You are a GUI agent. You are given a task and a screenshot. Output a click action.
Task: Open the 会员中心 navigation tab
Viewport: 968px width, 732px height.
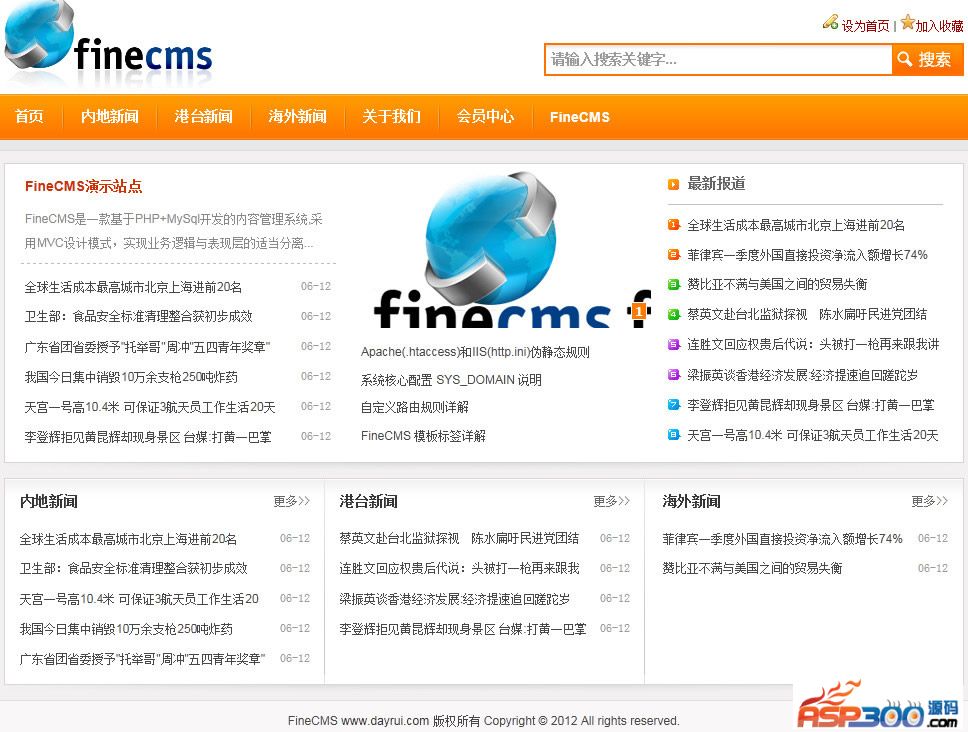[485, 116]
